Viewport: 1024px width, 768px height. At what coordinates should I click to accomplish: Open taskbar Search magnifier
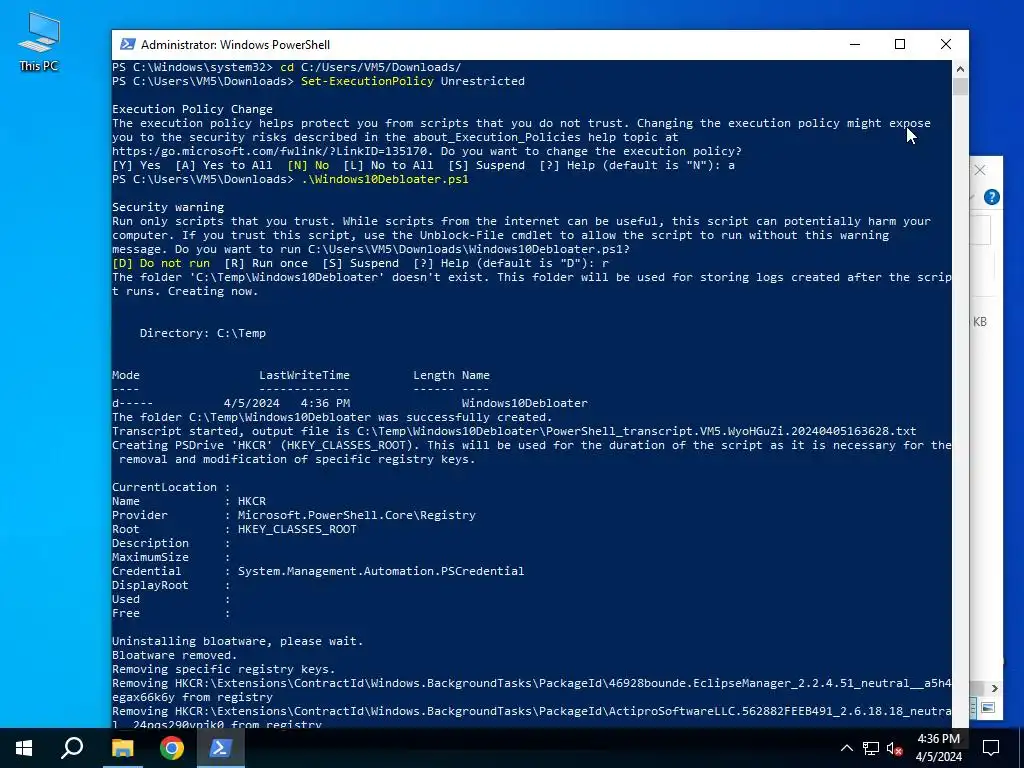72,748
